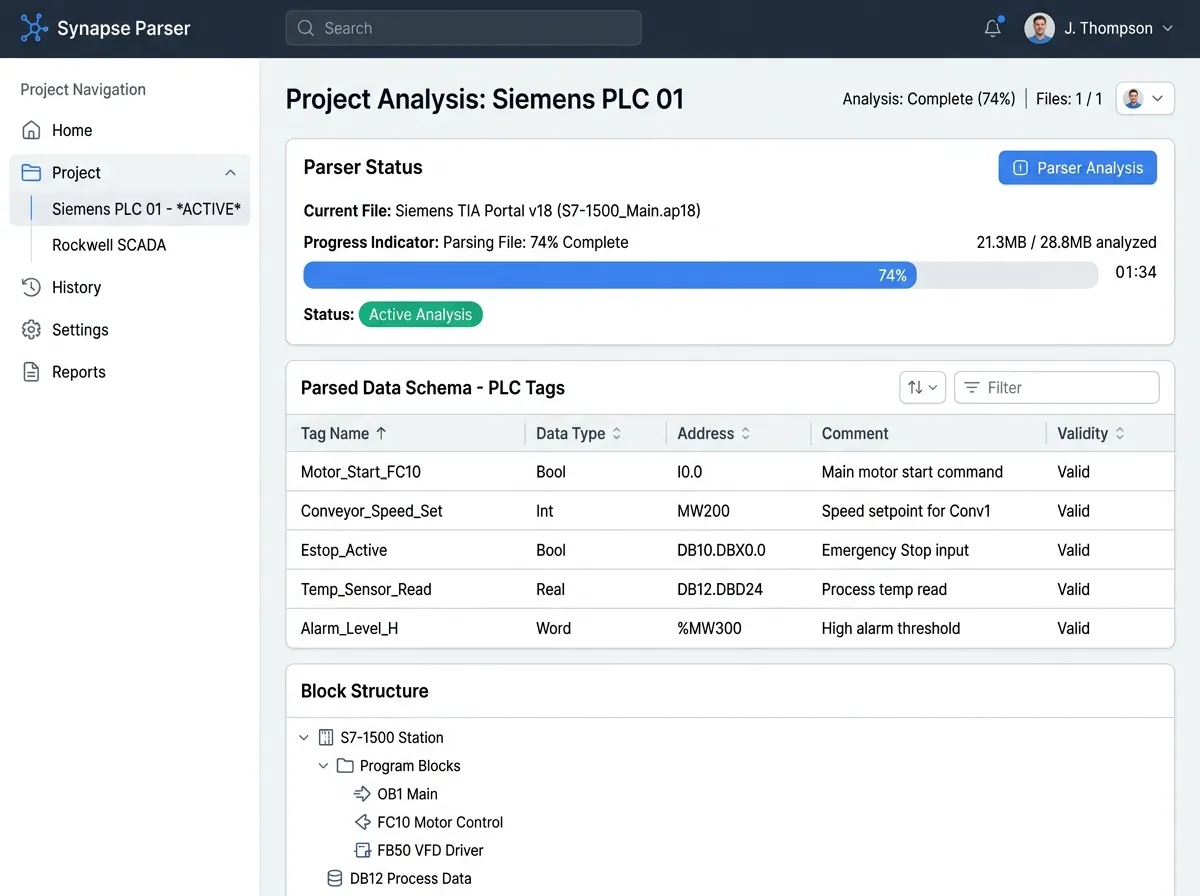The height and width of the screenshot is (896, 1200).
Task: Click the History clock icon
Action: point(31,287)
